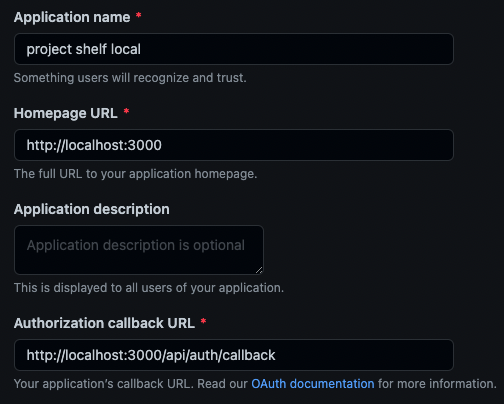Select the 'Application description' heading label

coord(92,209)
